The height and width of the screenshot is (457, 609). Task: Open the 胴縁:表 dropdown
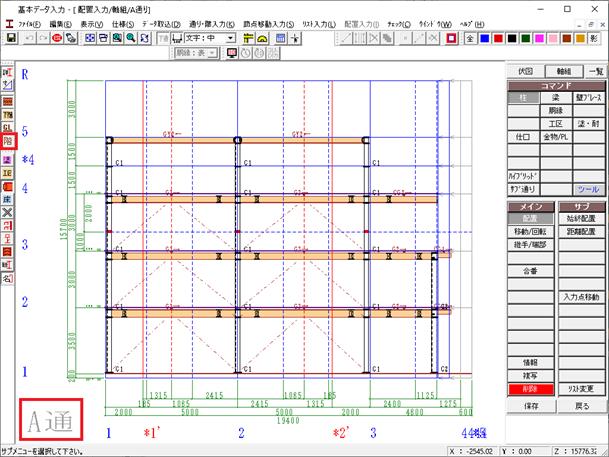[212, 53]
